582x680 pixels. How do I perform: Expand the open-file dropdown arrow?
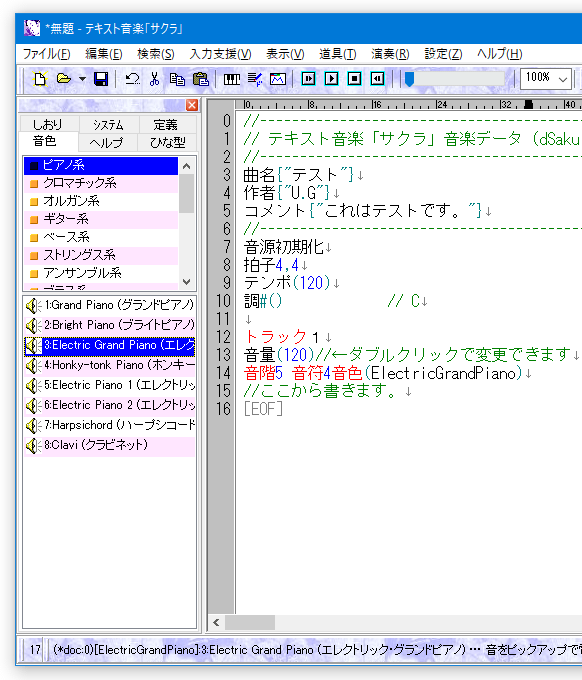pyautogui.click(x=82, y=79)
